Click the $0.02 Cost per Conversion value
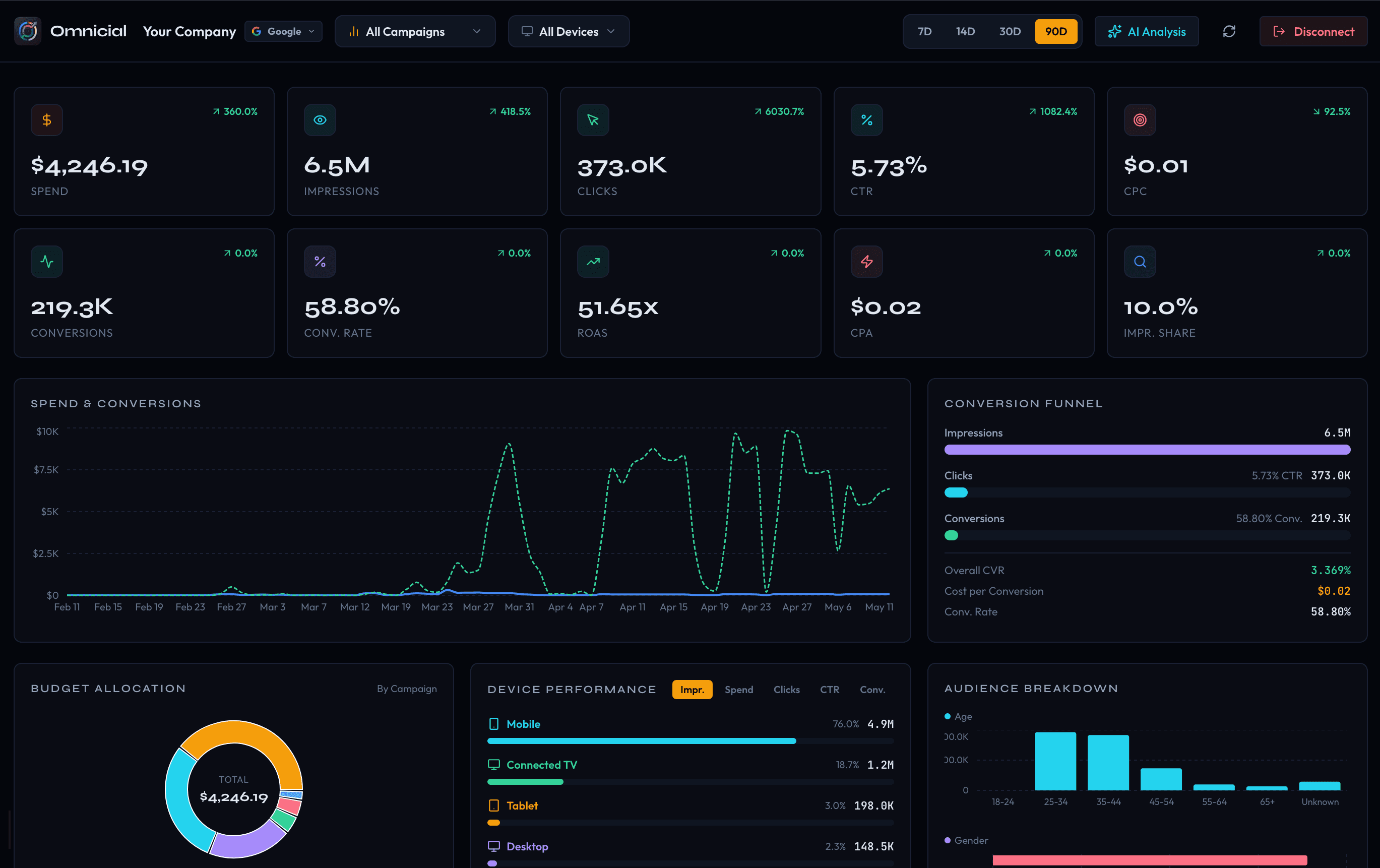1380x868 pixels. coord(1334,591)
